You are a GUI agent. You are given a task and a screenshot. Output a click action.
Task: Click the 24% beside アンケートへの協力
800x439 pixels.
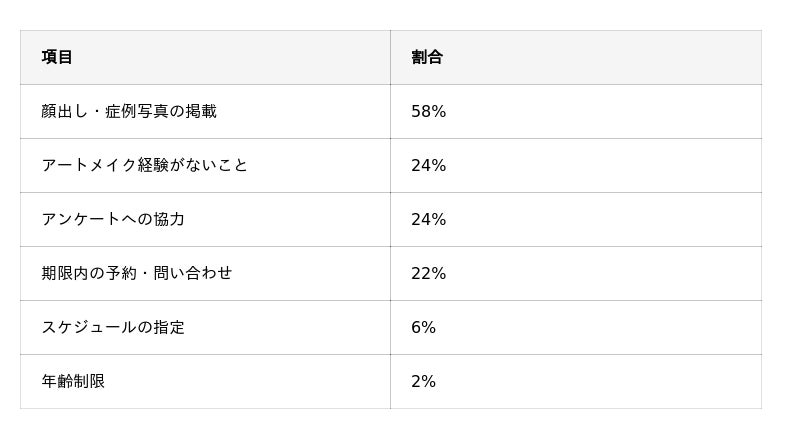tap(428, 219)
